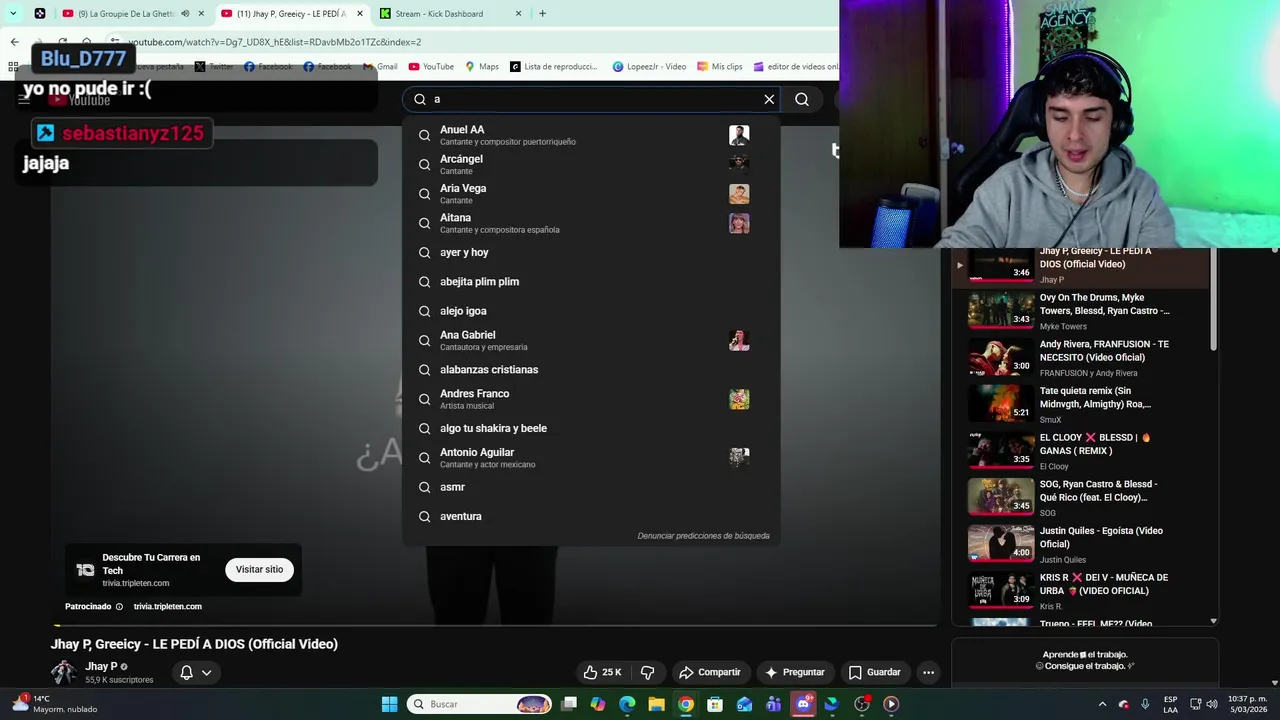Open the YouTube bookmark

[431, 67]
